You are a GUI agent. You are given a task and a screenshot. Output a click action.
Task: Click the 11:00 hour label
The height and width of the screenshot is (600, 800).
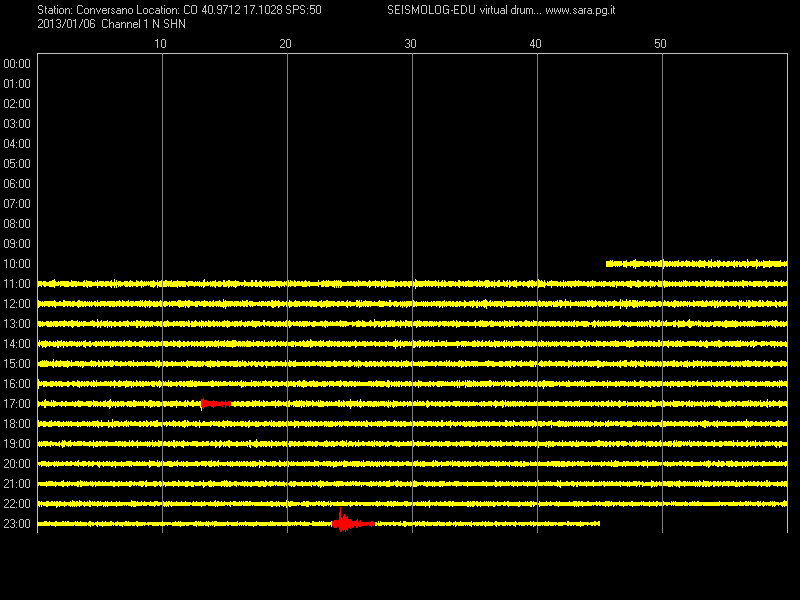(x=17, y=284)
